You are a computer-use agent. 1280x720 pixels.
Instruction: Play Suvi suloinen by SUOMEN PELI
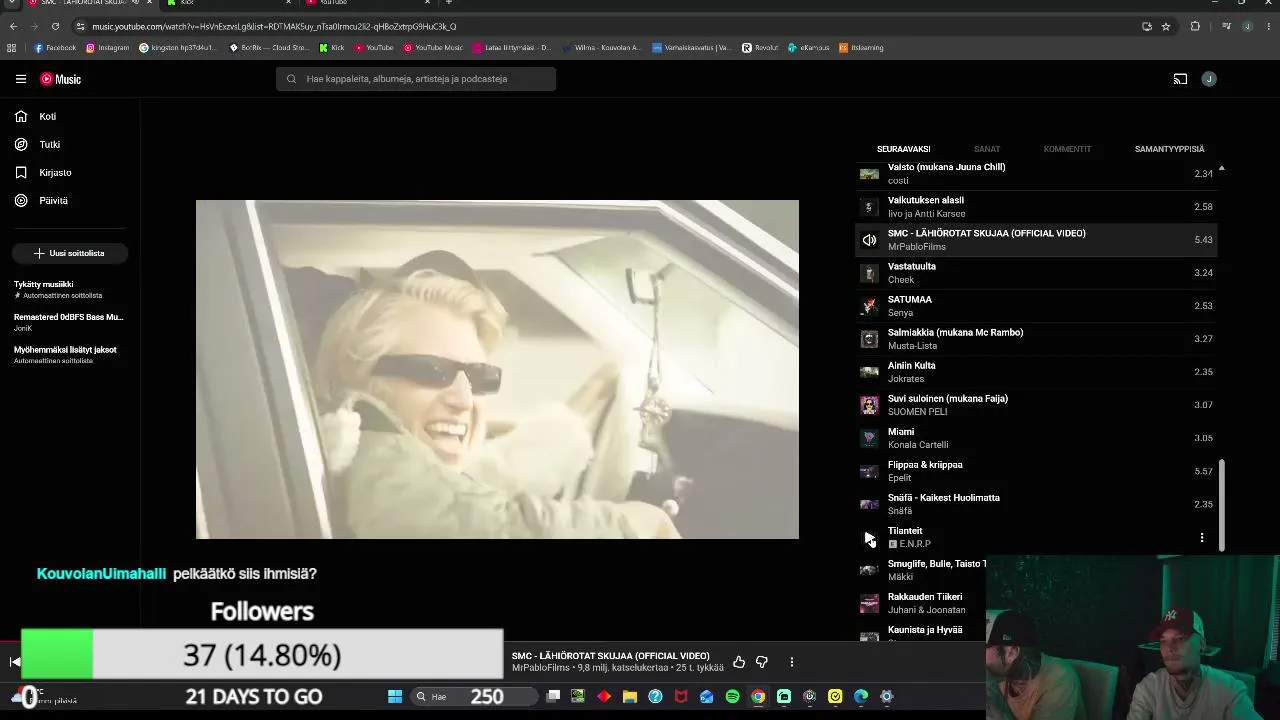(1036, 405)
